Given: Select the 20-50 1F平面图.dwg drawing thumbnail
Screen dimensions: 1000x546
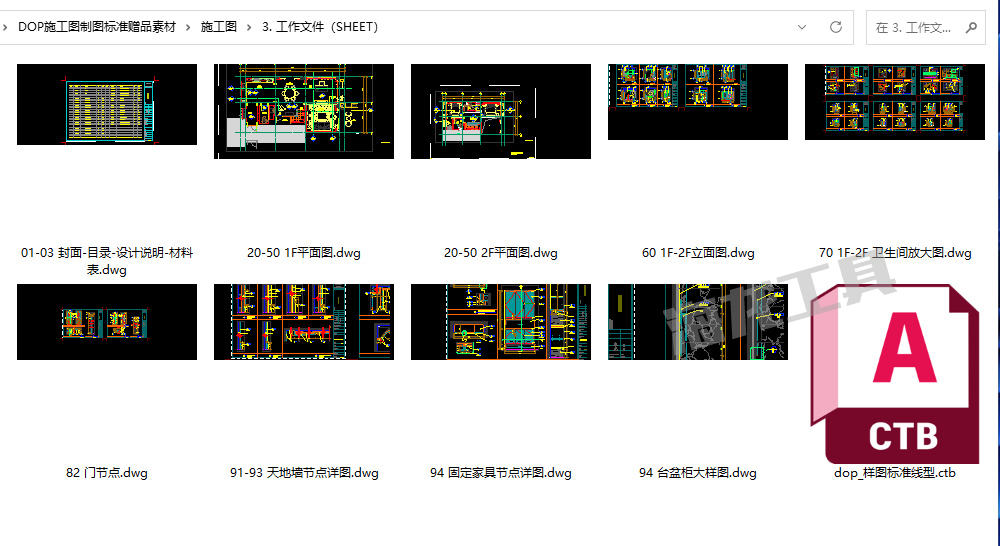Looking at the screenshot, I should [x=304, y=111].
